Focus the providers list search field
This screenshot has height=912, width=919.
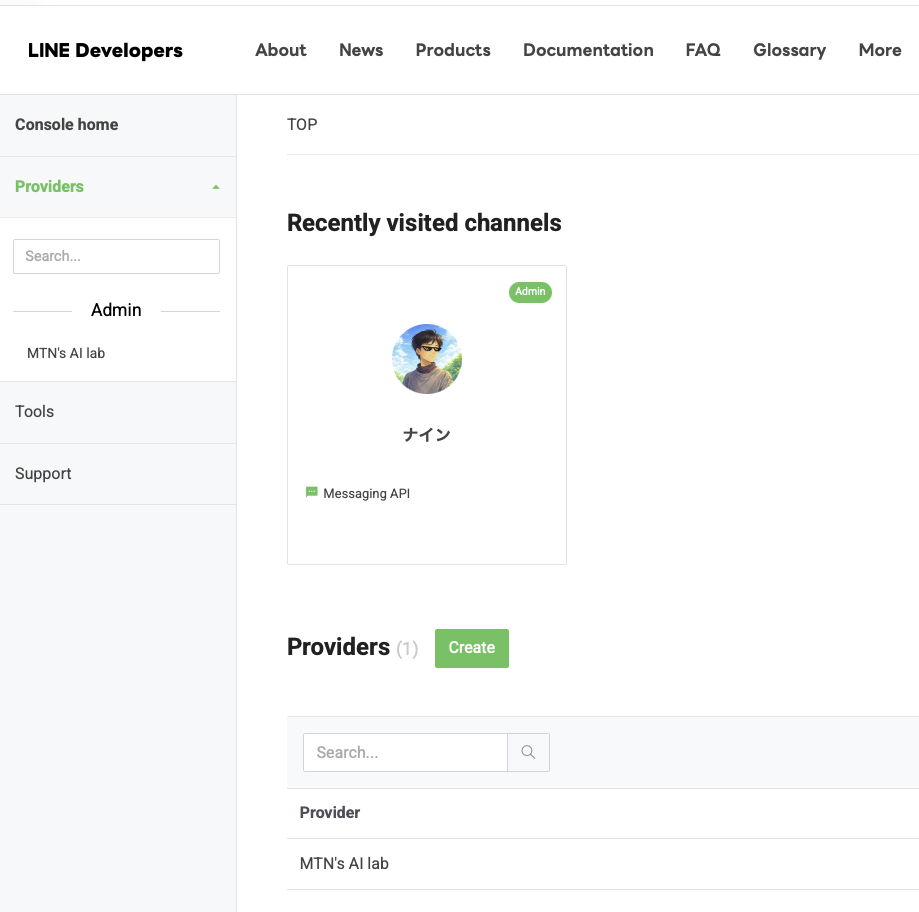pyautogui.click(x=405, y=753)
